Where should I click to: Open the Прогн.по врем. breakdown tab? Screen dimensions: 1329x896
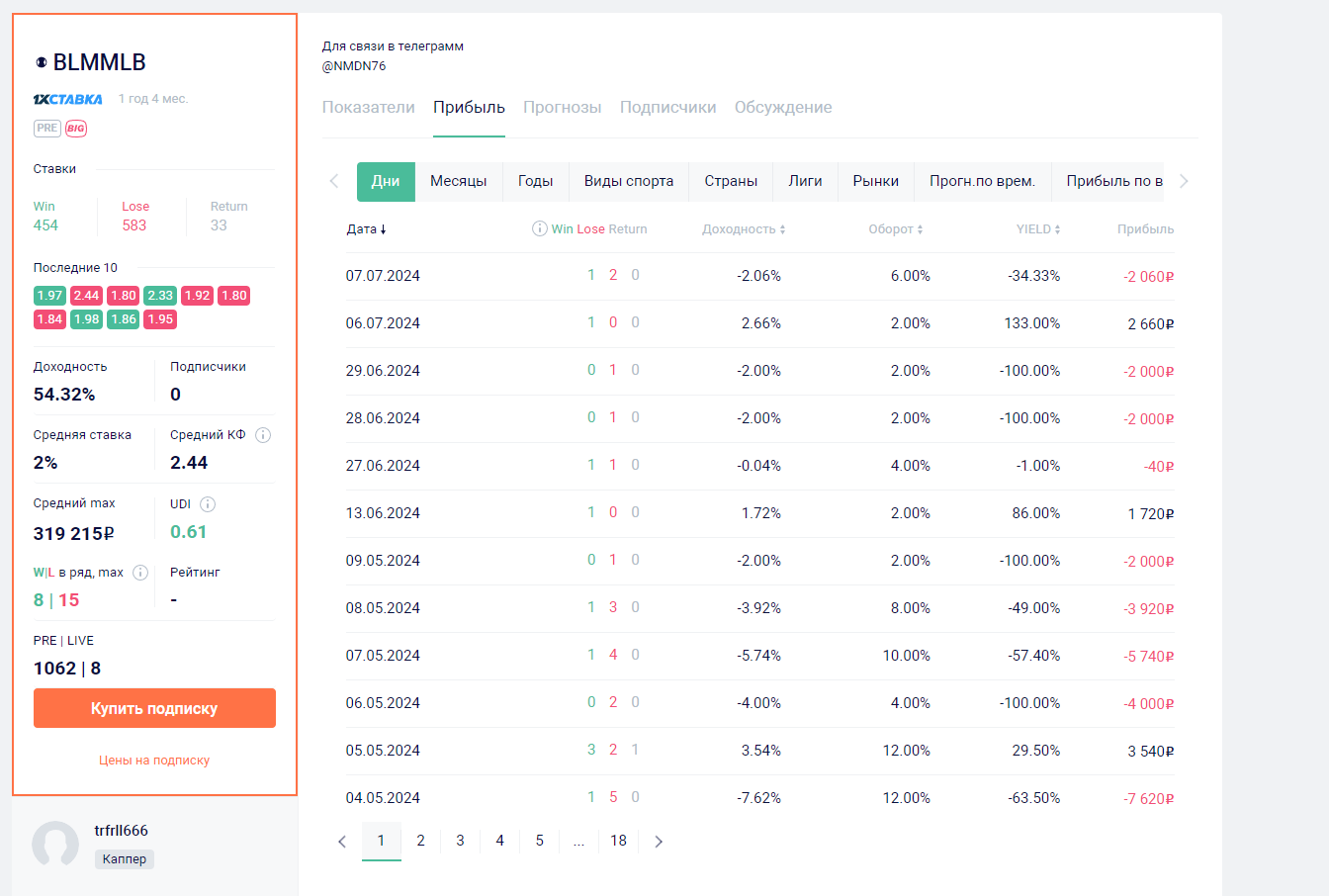pos(982,181)
